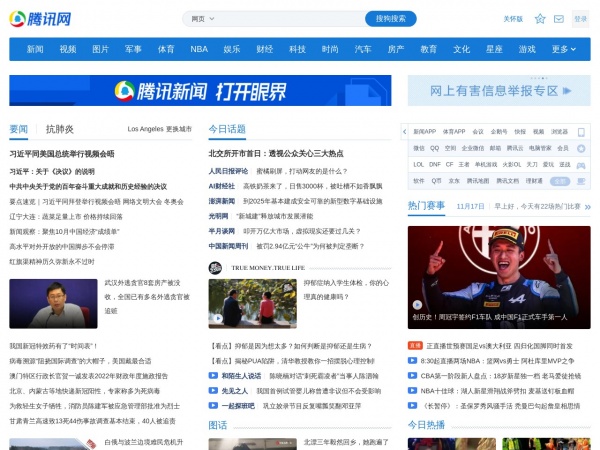
Task: Switch to the 抗肺炎 tab
Action: 60,129
